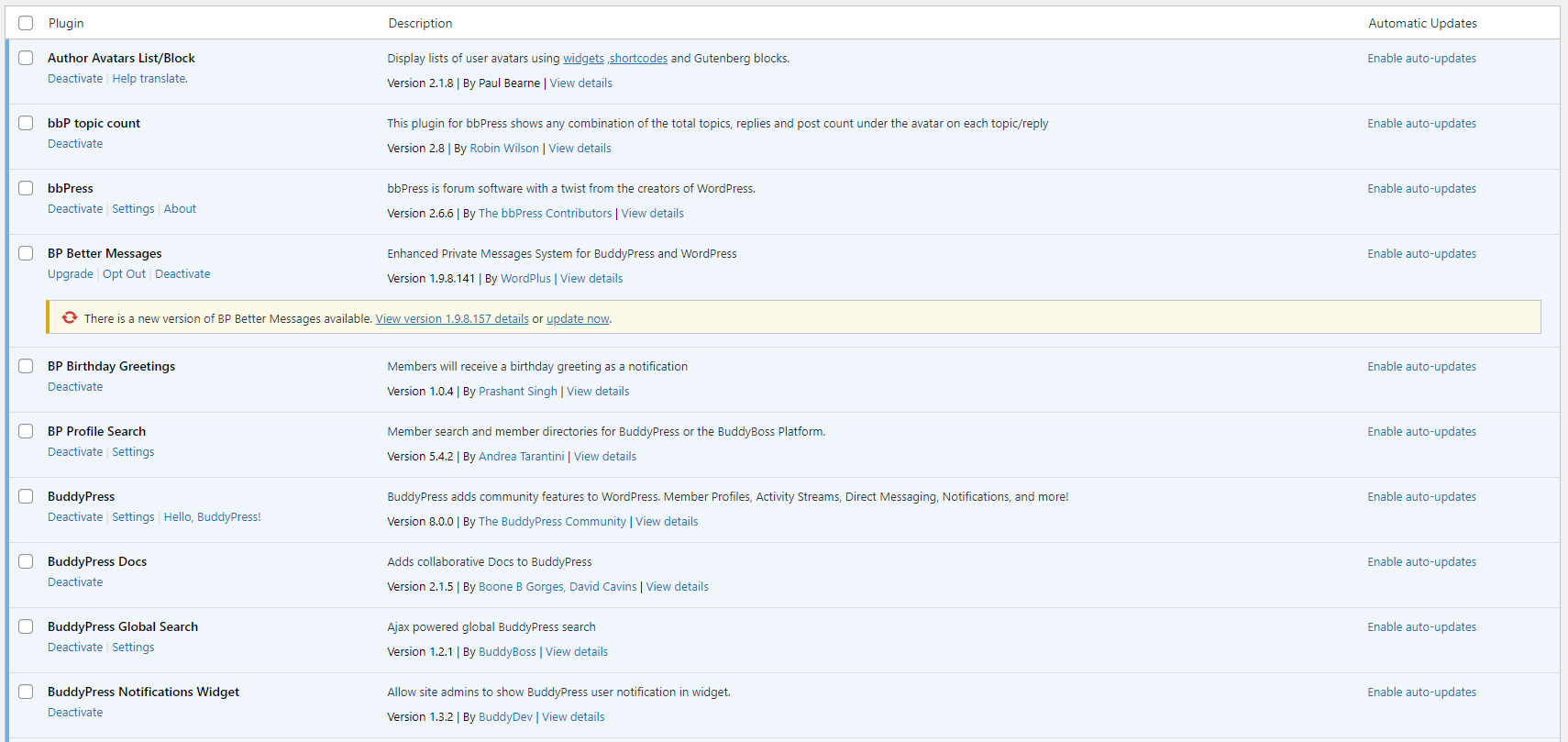Toggle the select-all plugins checkbox
This screenshot has width=1568, height=742.
(26, 23)
